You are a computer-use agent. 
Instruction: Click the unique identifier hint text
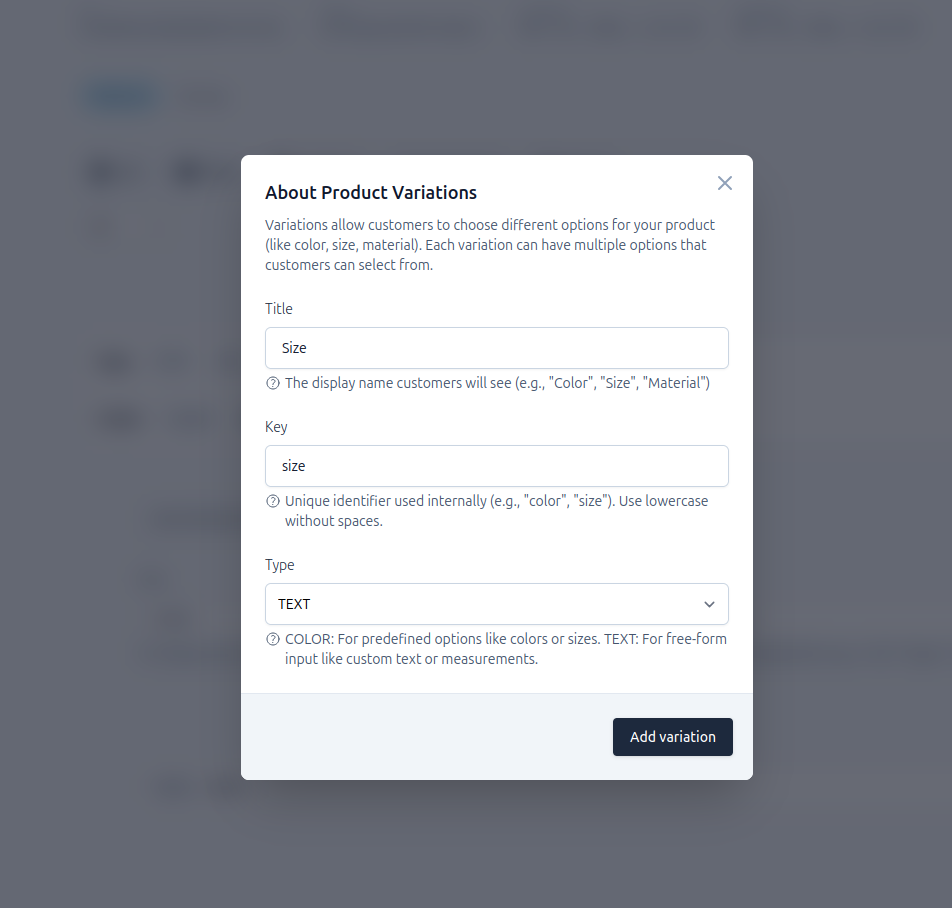pos(497,511)
